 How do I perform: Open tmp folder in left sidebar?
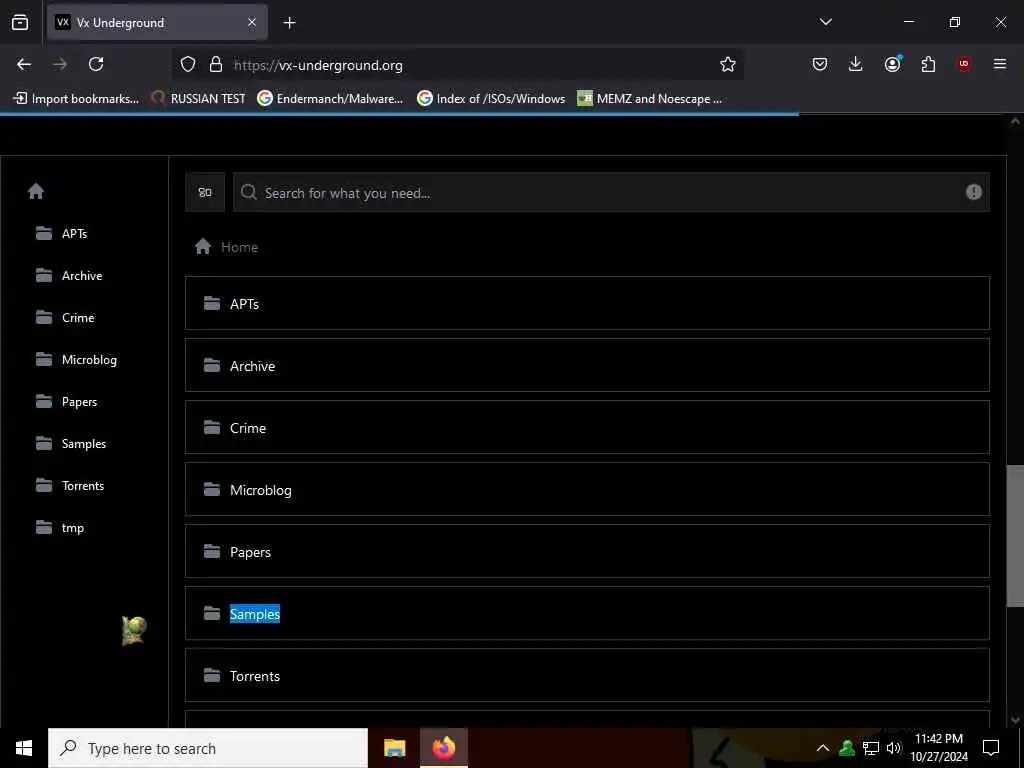(x=60, y=528)
